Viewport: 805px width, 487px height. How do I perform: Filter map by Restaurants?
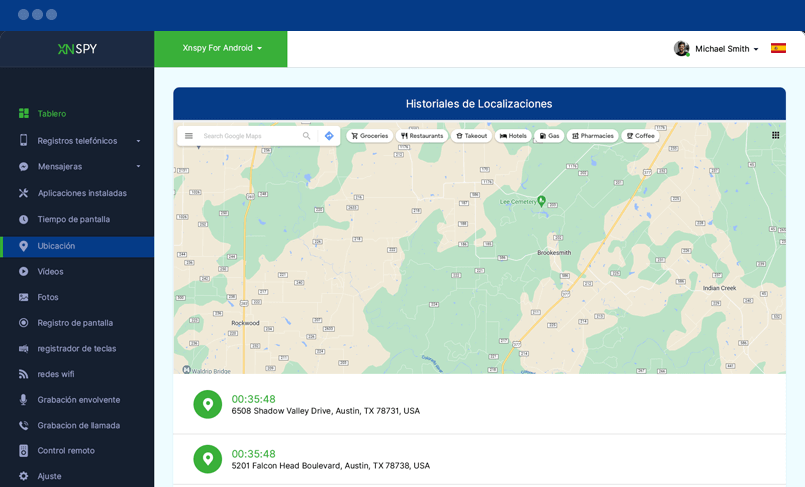(421, 136)
